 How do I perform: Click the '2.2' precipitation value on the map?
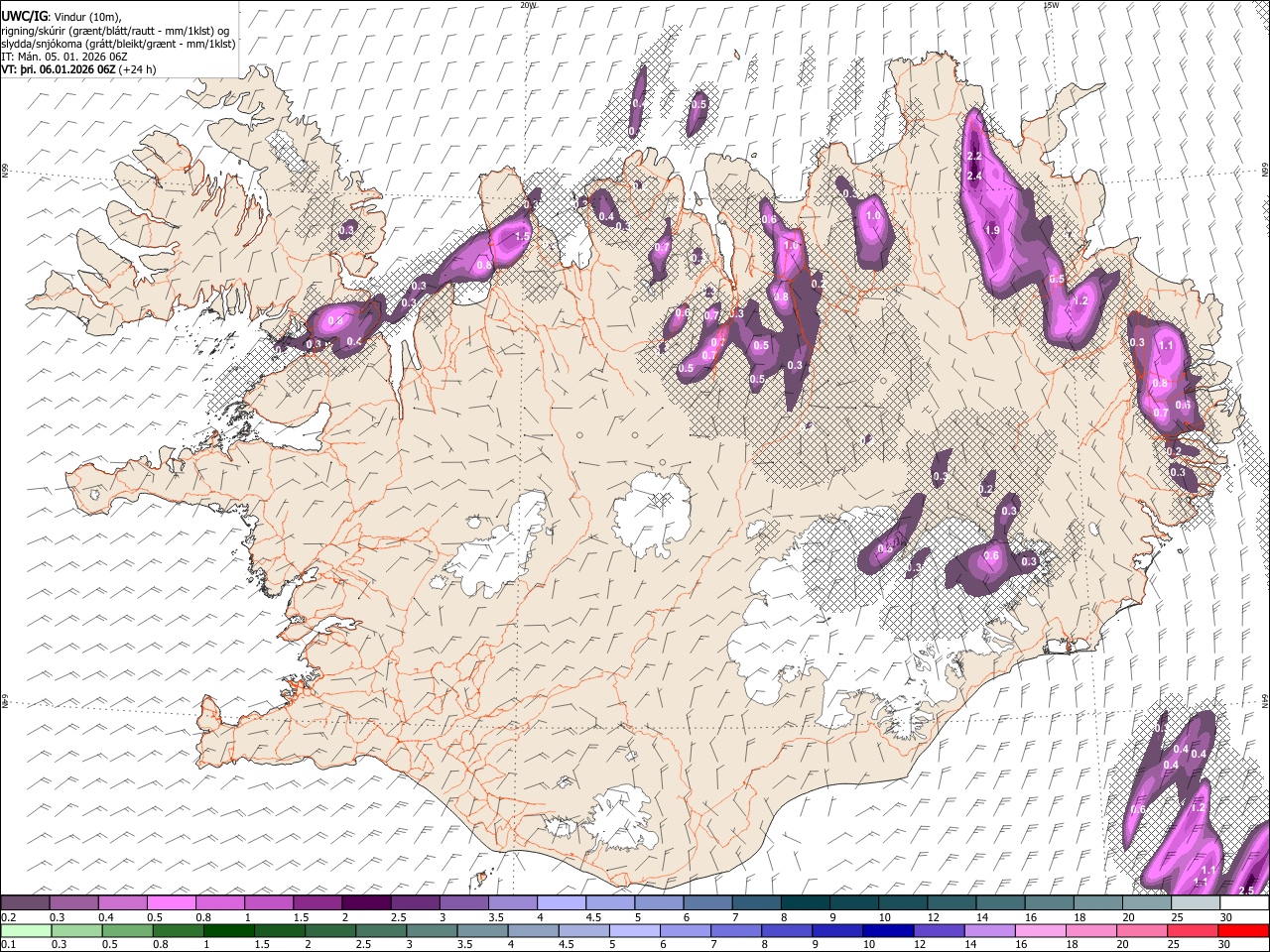tap(973, 157)
